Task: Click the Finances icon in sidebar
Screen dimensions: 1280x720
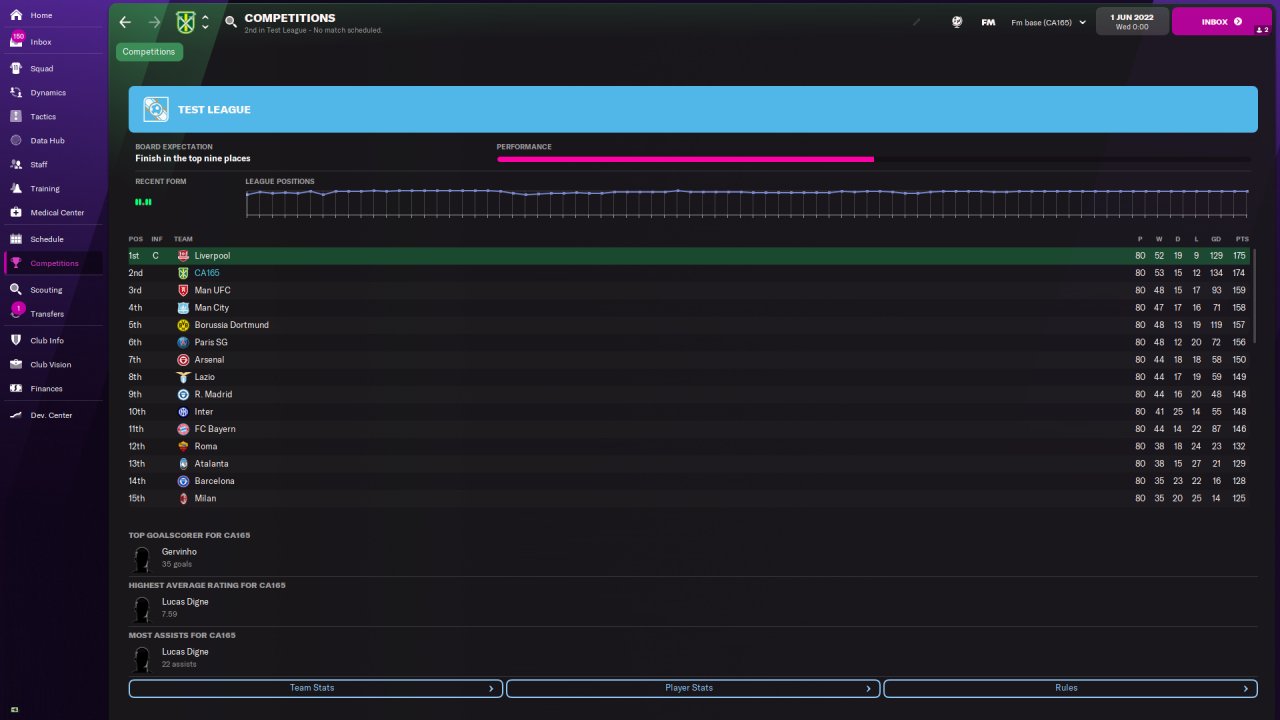Action: 16,389
